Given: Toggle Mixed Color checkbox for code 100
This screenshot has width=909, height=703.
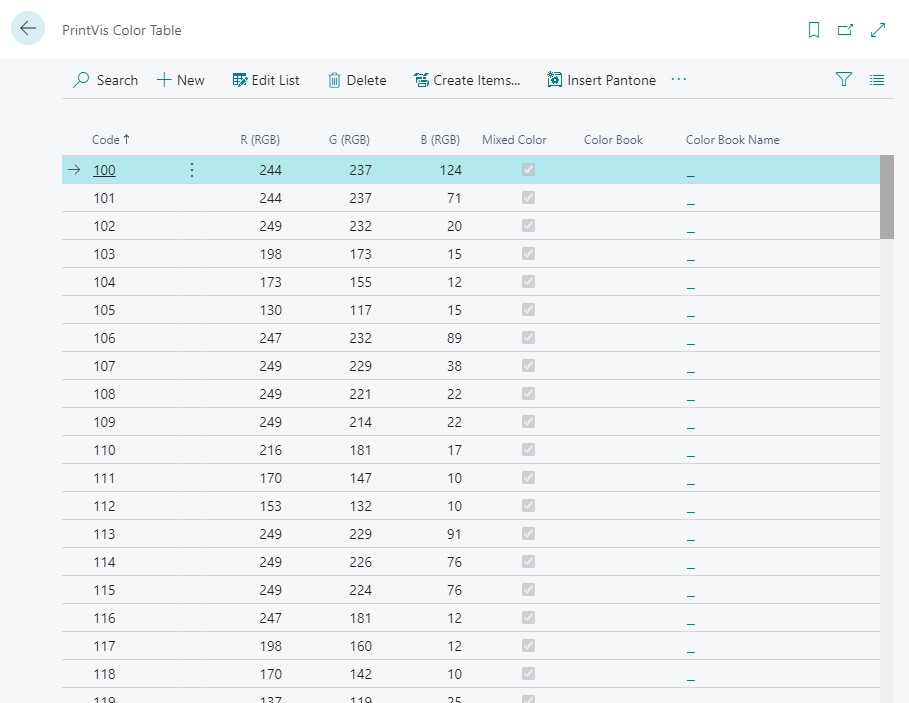Looking at the screenshot, I should pyautogui.click(x=528, y=169).
